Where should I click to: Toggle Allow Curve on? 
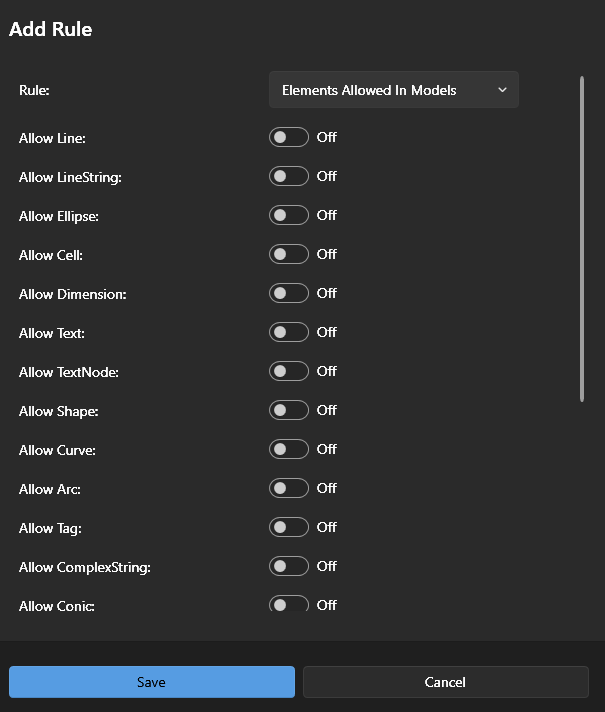click(288, 449)
